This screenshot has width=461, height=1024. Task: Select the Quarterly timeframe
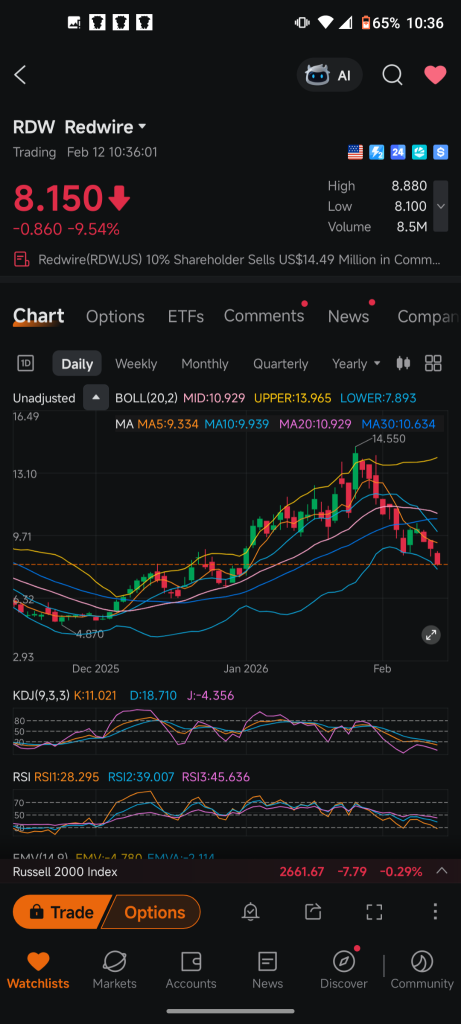coord(281,364)
